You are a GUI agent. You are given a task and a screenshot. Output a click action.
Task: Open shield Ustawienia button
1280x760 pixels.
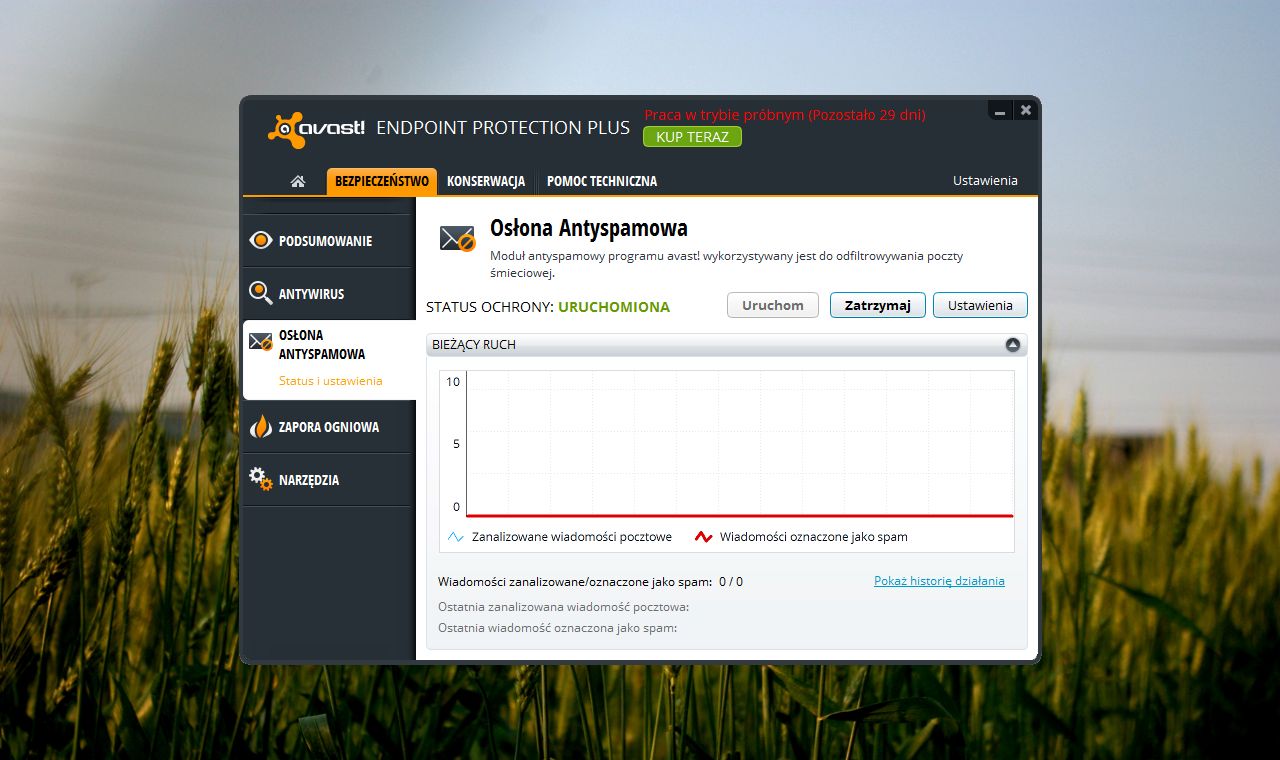coord(980,305)
